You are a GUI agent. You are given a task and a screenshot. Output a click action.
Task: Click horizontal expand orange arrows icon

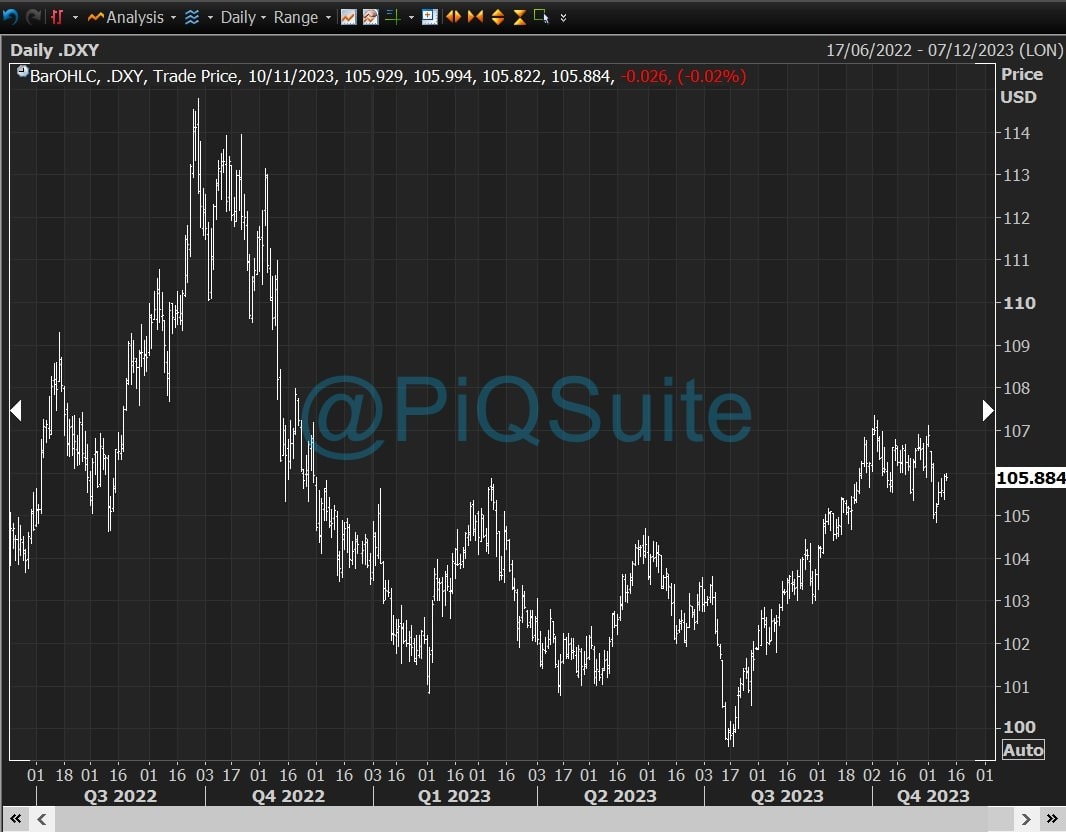pyautogui.click(x=453, y=17)
